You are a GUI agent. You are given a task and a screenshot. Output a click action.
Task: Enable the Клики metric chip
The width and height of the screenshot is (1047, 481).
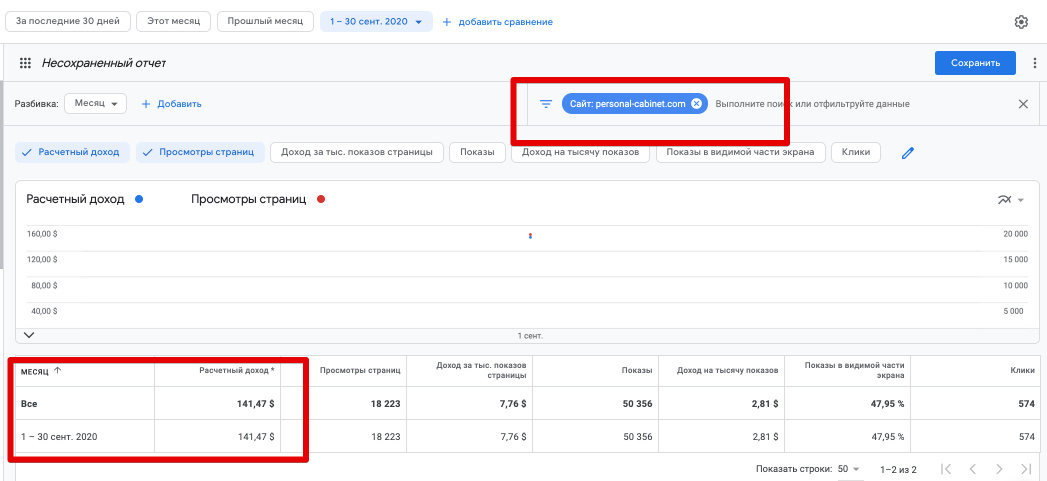856,152
